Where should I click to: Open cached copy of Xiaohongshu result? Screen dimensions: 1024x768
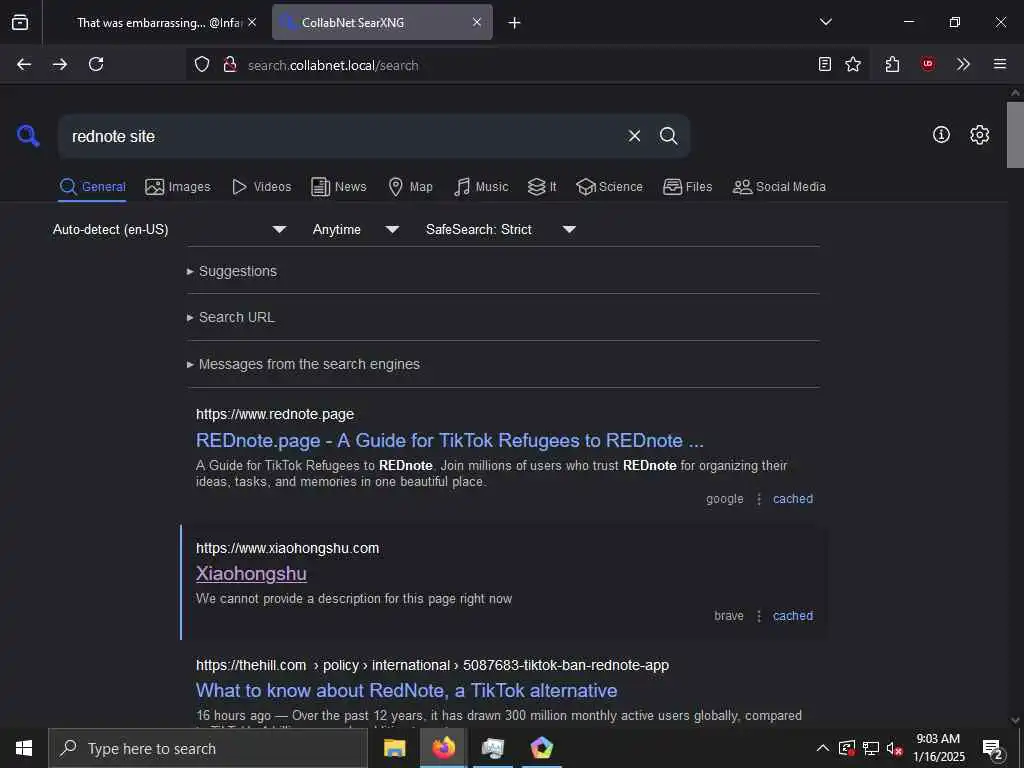(x=793, y=616)
